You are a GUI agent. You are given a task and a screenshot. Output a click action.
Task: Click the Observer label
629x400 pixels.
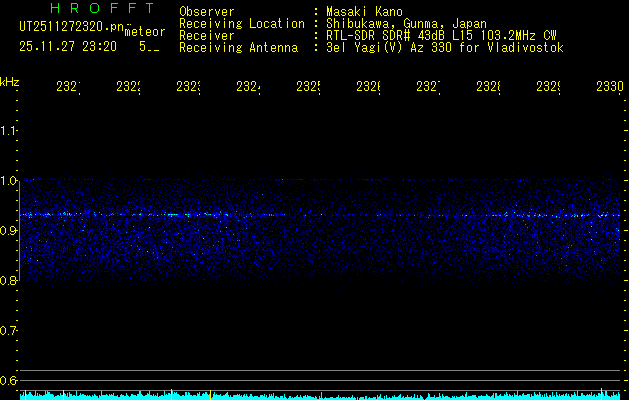pyautogui.click(x=207, y=12)
